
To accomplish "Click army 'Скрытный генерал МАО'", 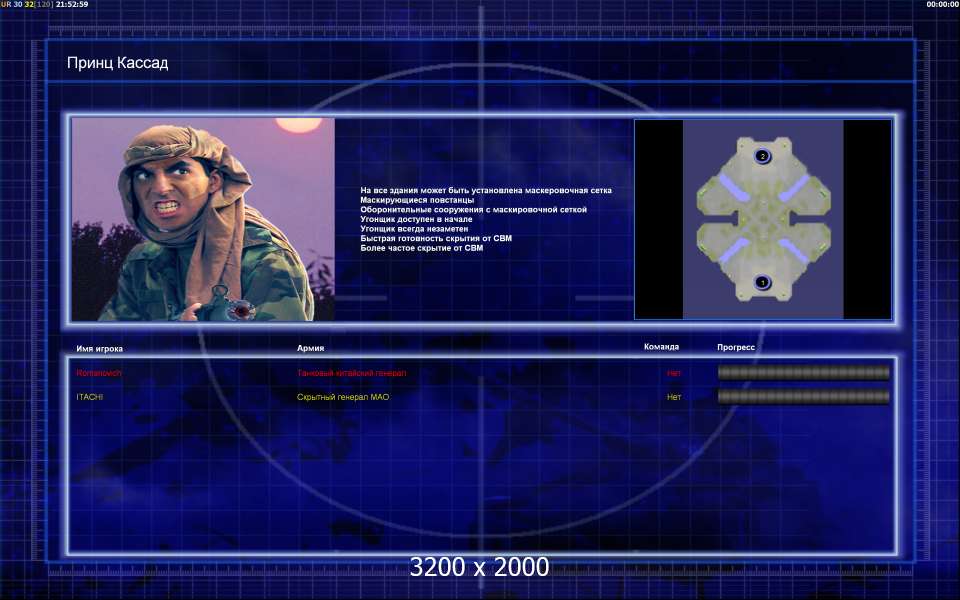I will pyautogui.click(x=343, y=397).
